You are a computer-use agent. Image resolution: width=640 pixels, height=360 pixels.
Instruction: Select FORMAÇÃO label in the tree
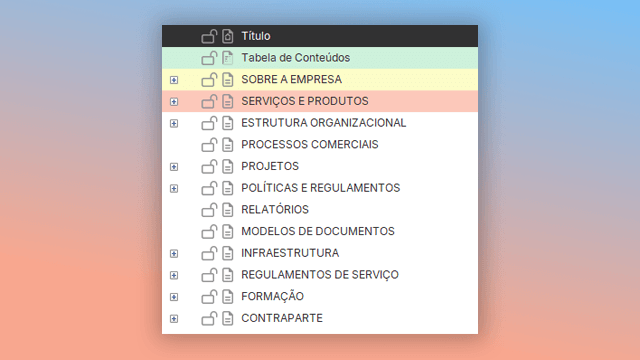[273, 296]
